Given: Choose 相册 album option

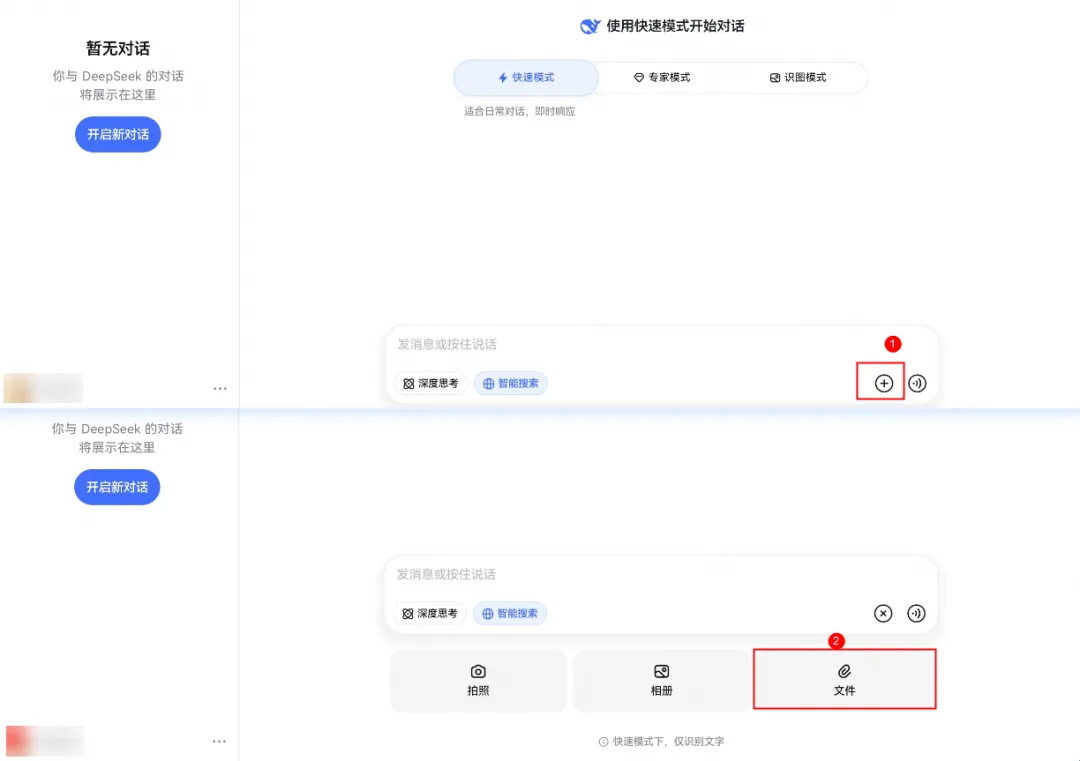Looking at the screenshot, I should (661, 680).
